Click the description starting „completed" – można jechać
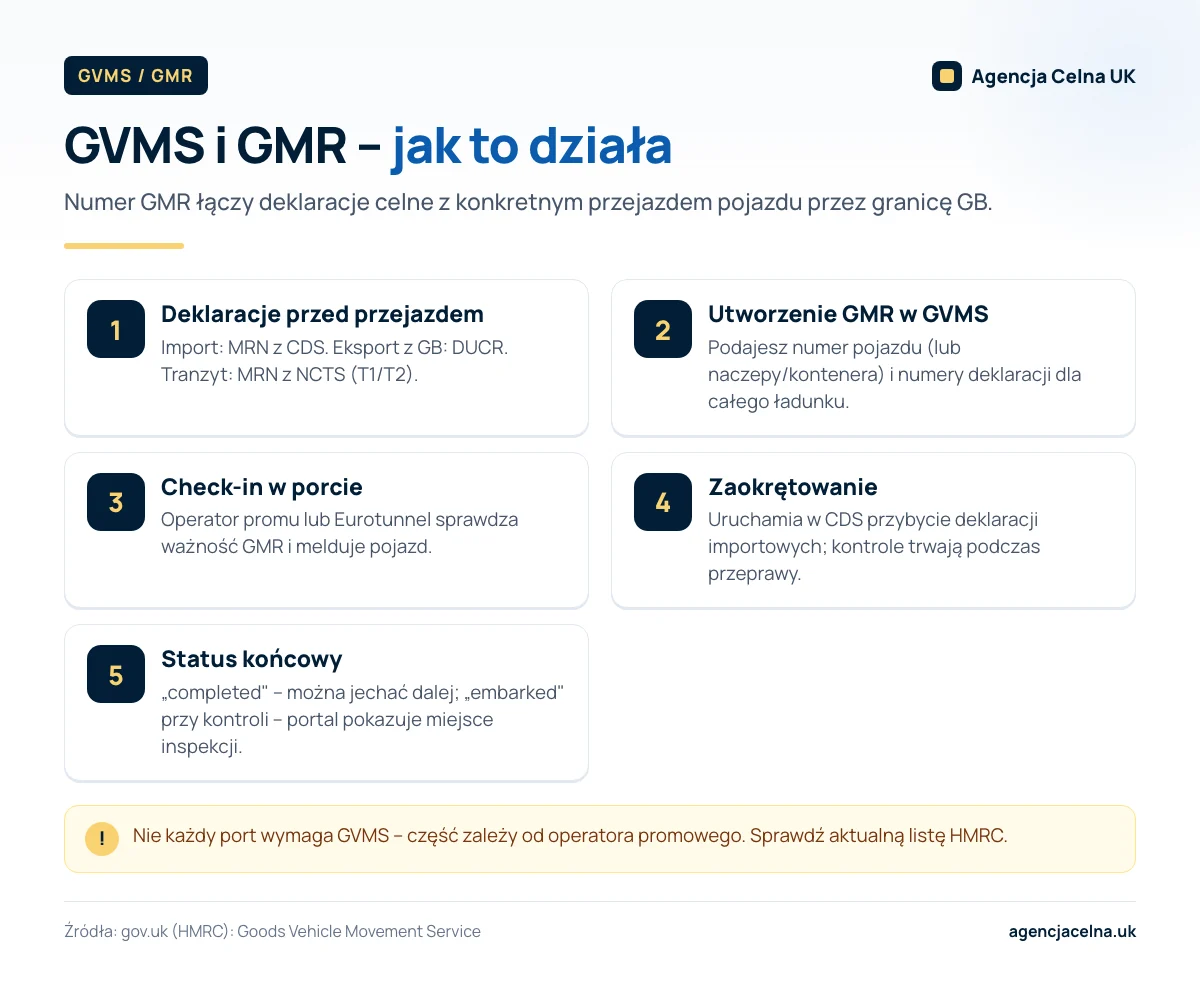The width and height of the screenshot is (1200, 982). (x=362, y=719)
